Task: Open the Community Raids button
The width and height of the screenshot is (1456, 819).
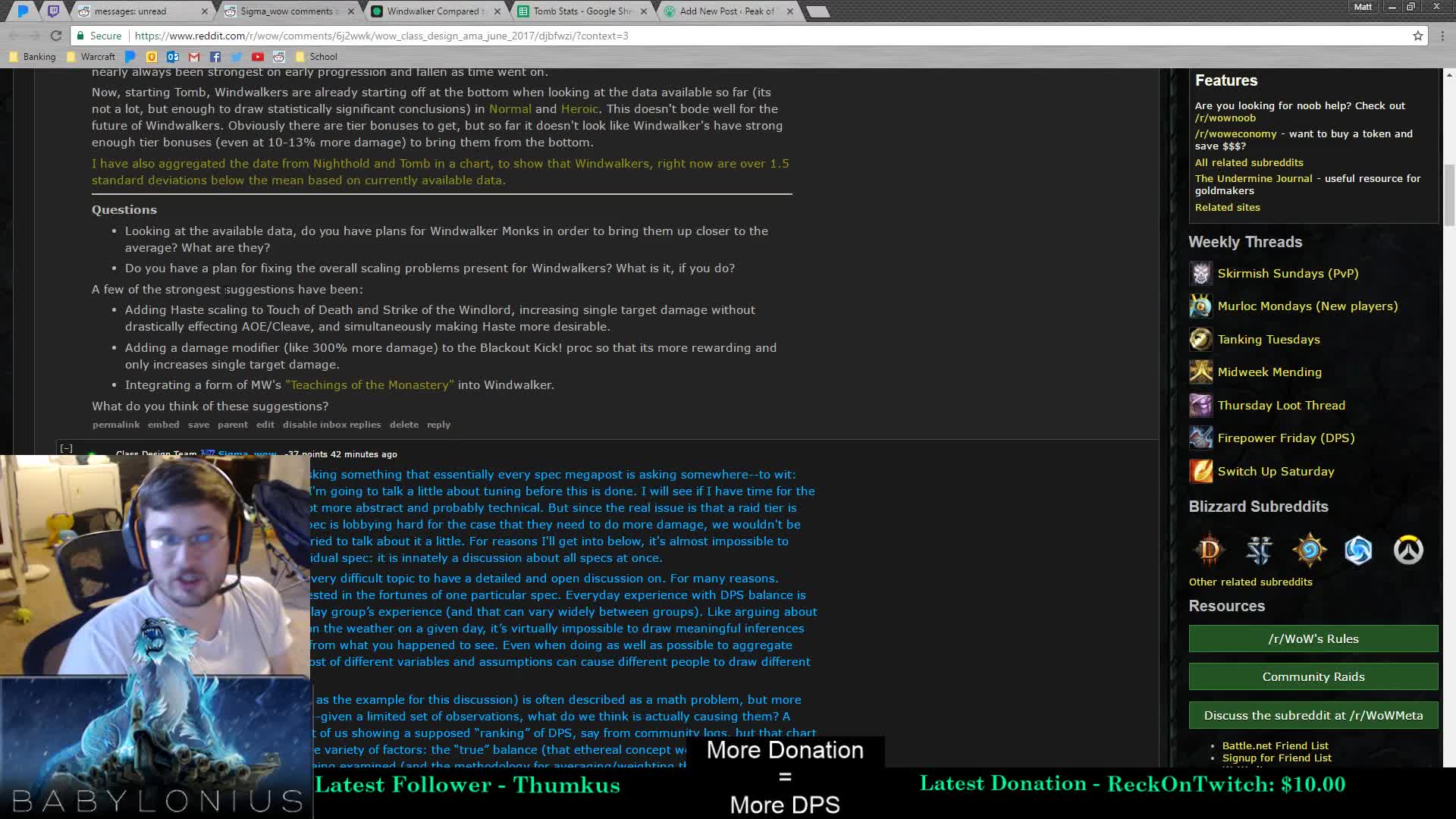Action: point(1313,676)
